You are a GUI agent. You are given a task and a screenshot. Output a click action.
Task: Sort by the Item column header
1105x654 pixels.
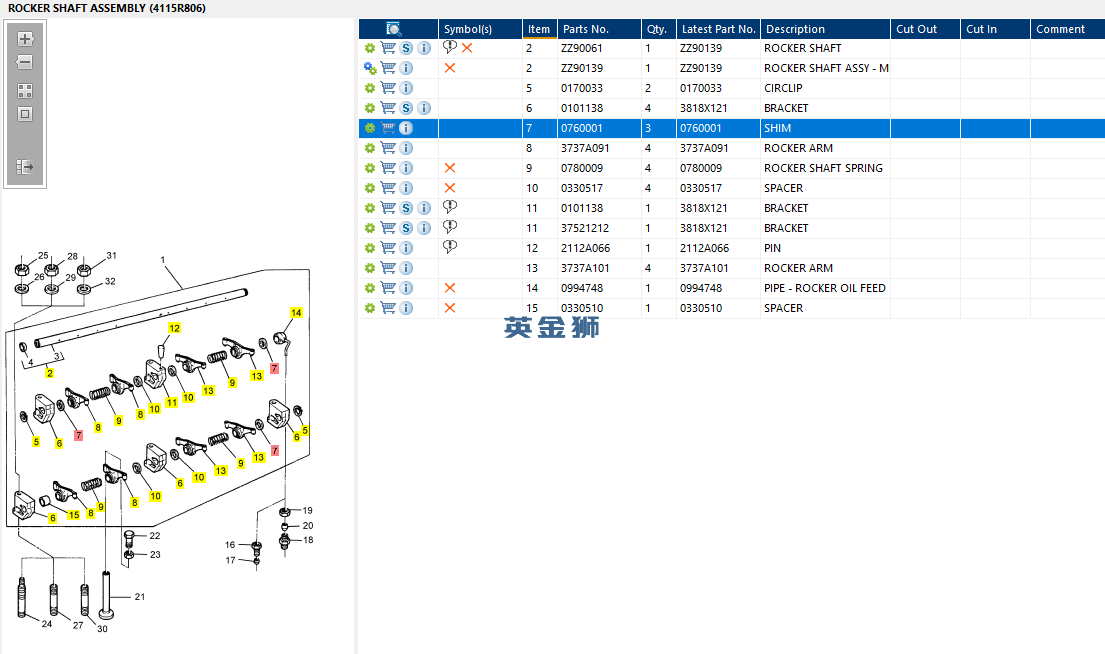[x=539, y=29]
